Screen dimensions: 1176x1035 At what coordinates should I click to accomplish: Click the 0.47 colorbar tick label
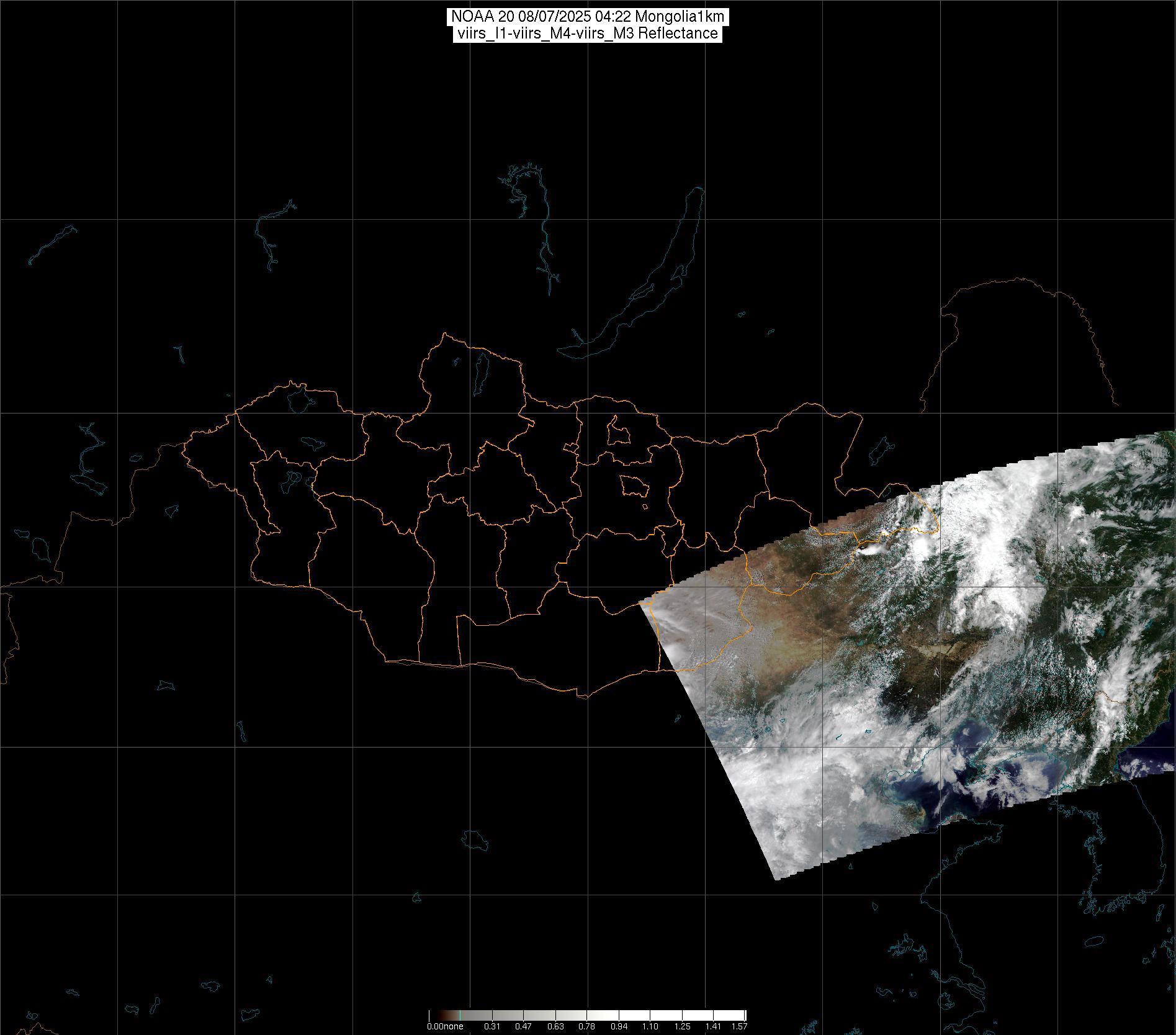point(523,1026)
